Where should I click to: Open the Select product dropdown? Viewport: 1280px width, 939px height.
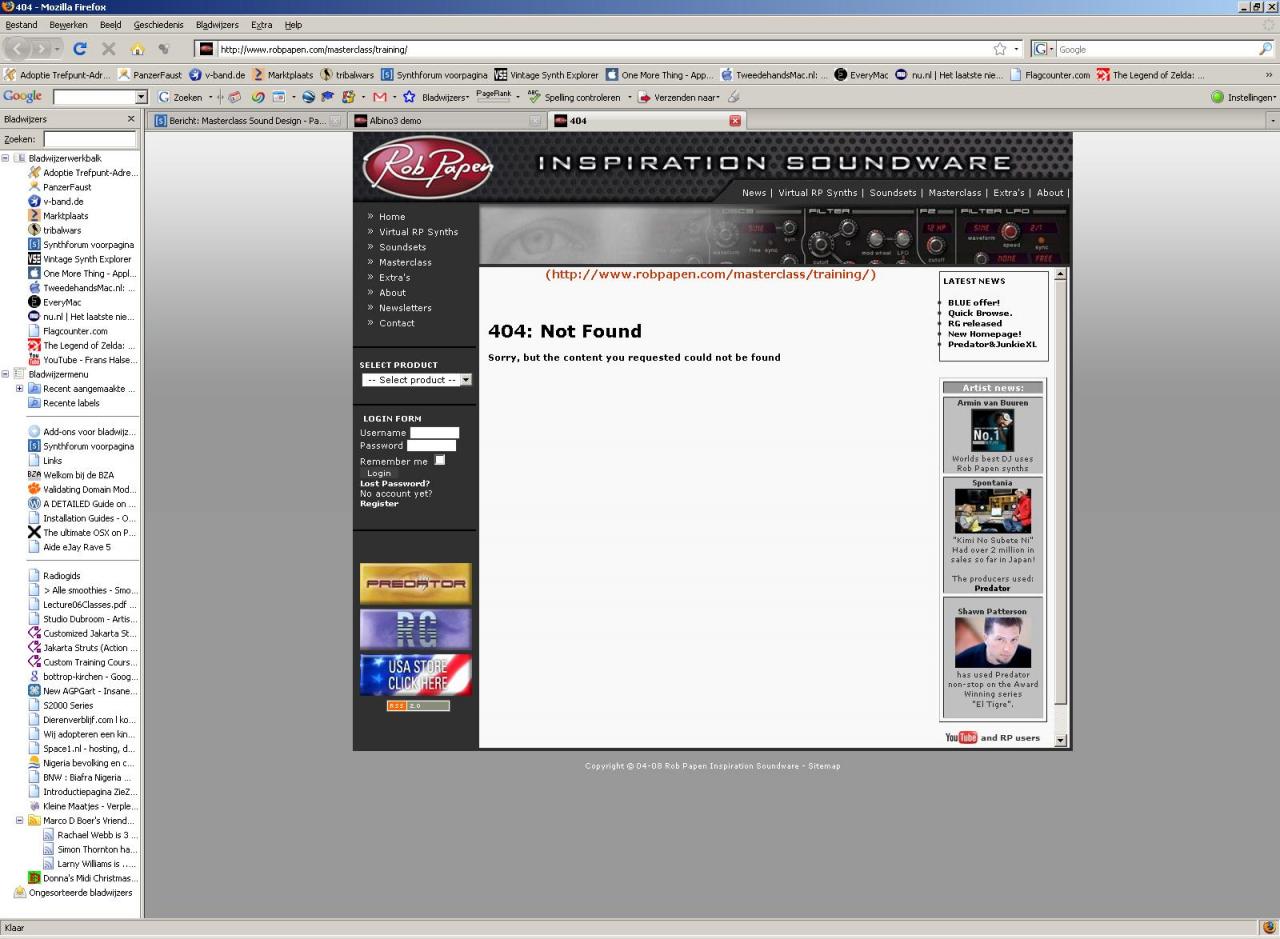coord(416,380)
